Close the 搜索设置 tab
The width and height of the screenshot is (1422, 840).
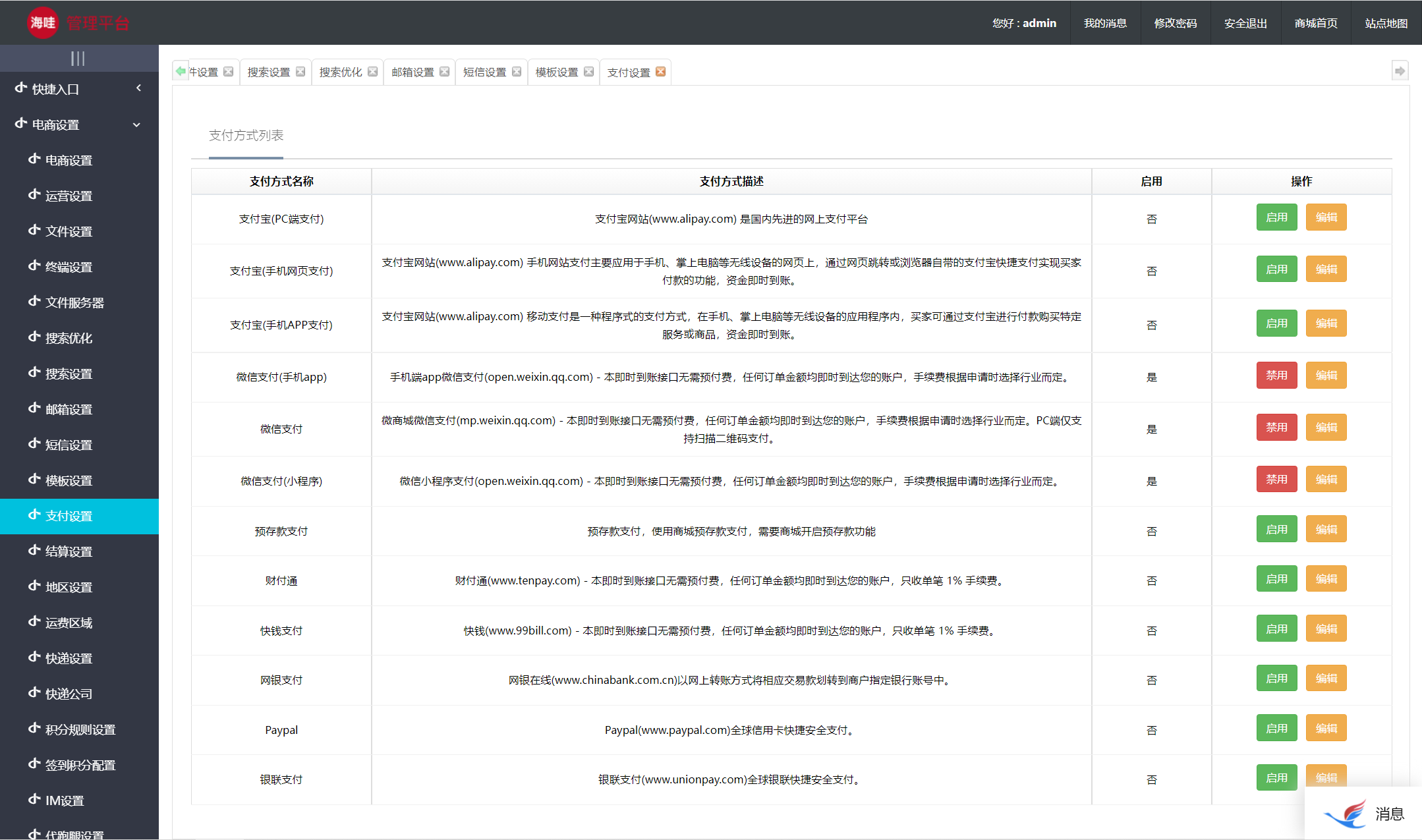[300, 72]
